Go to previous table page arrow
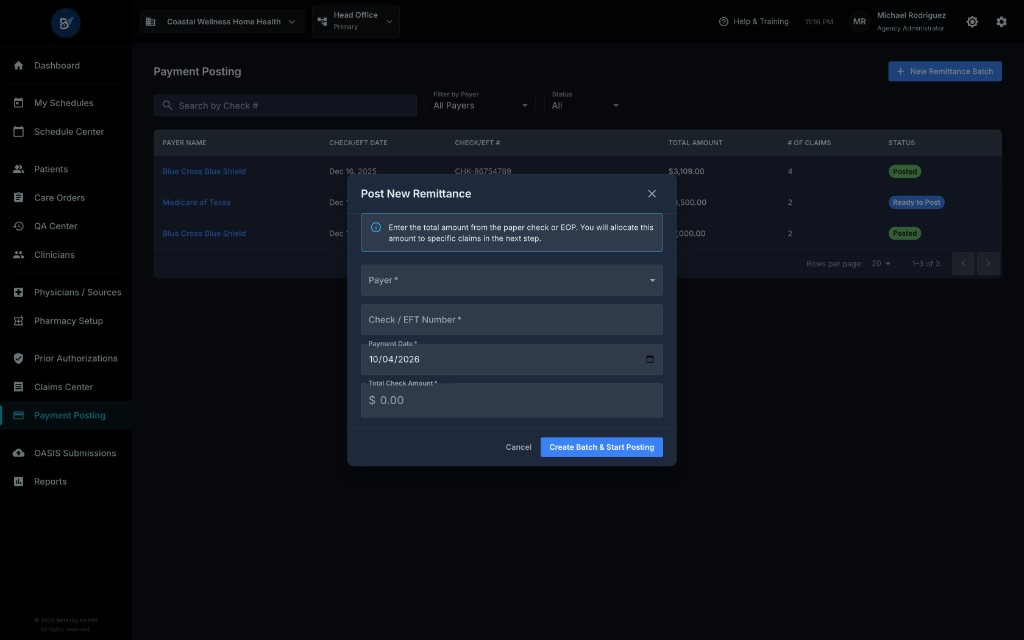Image resolution: width=1024 pixels, height=640 pixels. (963, 263)
